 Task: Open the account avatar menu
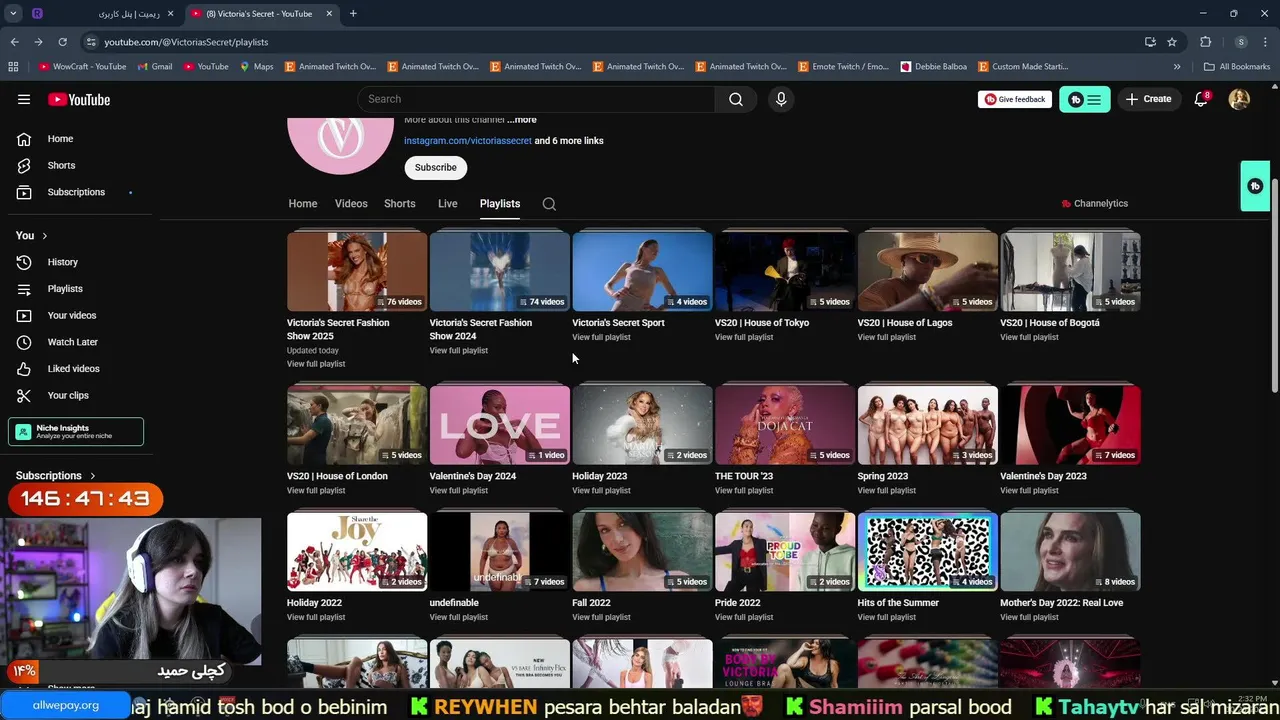point(1239,99)
